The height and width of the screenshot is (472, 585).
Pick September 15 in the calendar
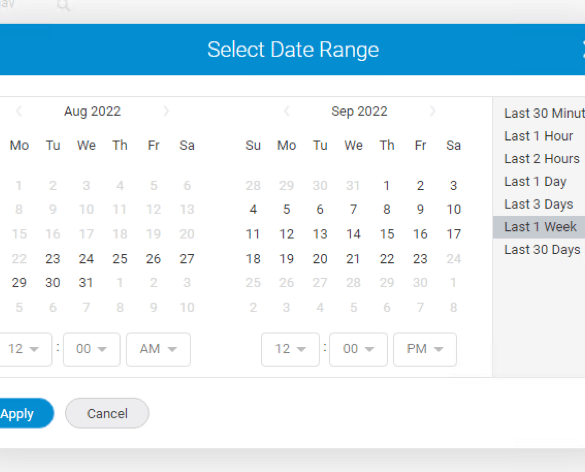click(x=387, y=234)
